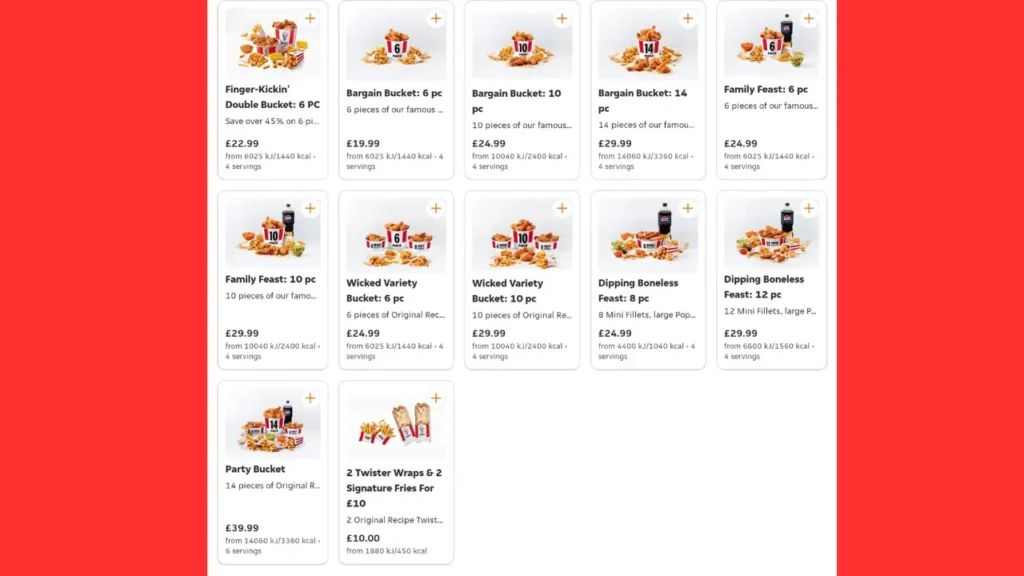Click plus icon on Bargain Bucket: 6 pc

[436, 19]
